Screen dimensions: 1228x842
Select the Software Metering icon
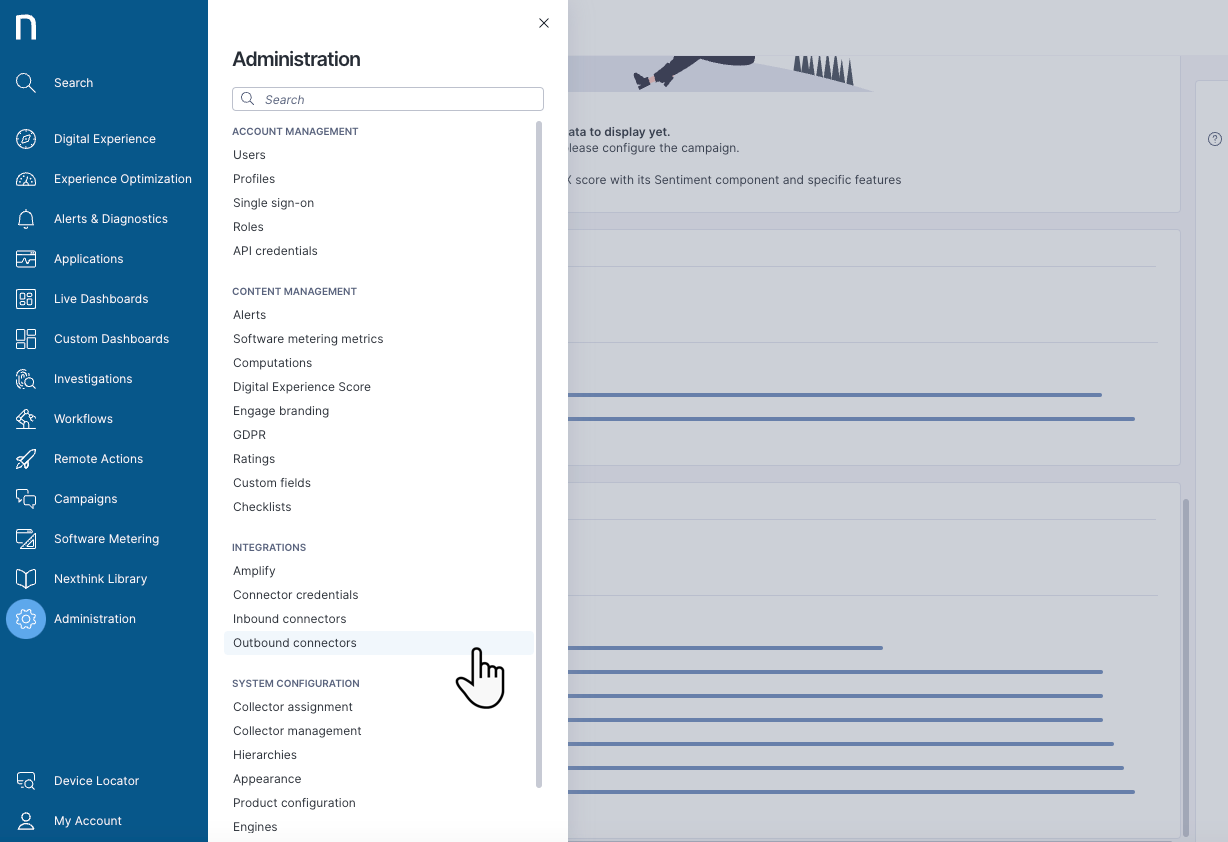[26, 539]
